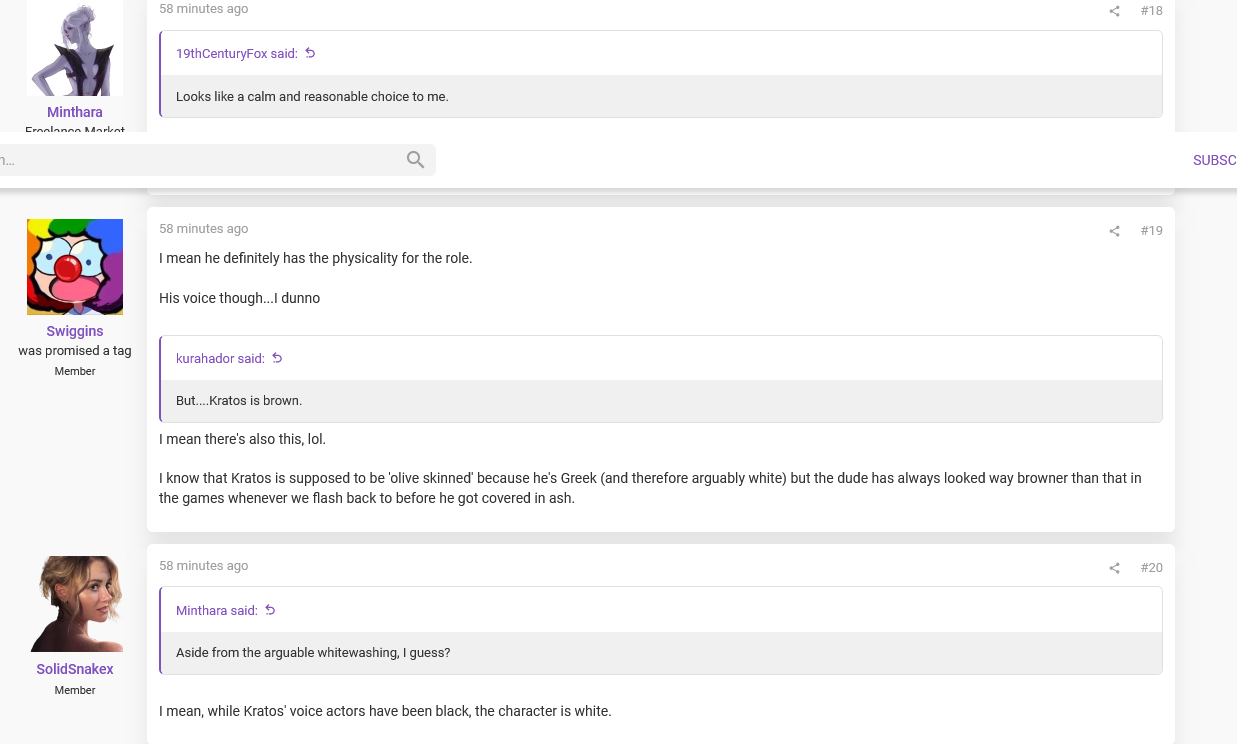Click post #18 timestamp '58 minutes ago'

[x=204, y=9]
